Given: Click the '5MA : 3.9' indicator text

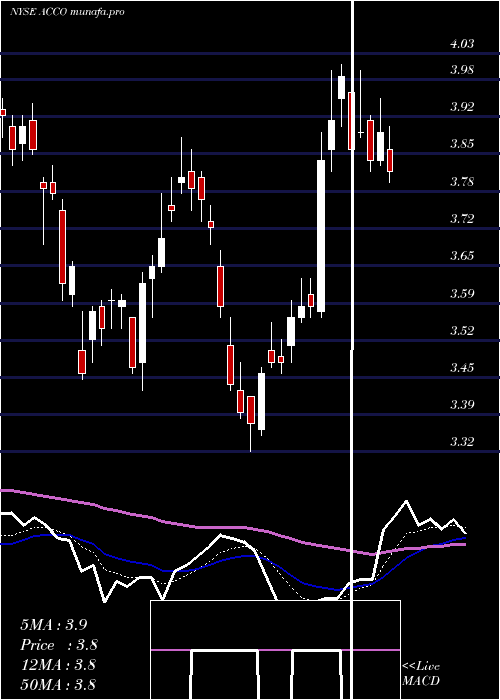Looking at the screenshot, I should pyautogui.click(x=54, y=625).
